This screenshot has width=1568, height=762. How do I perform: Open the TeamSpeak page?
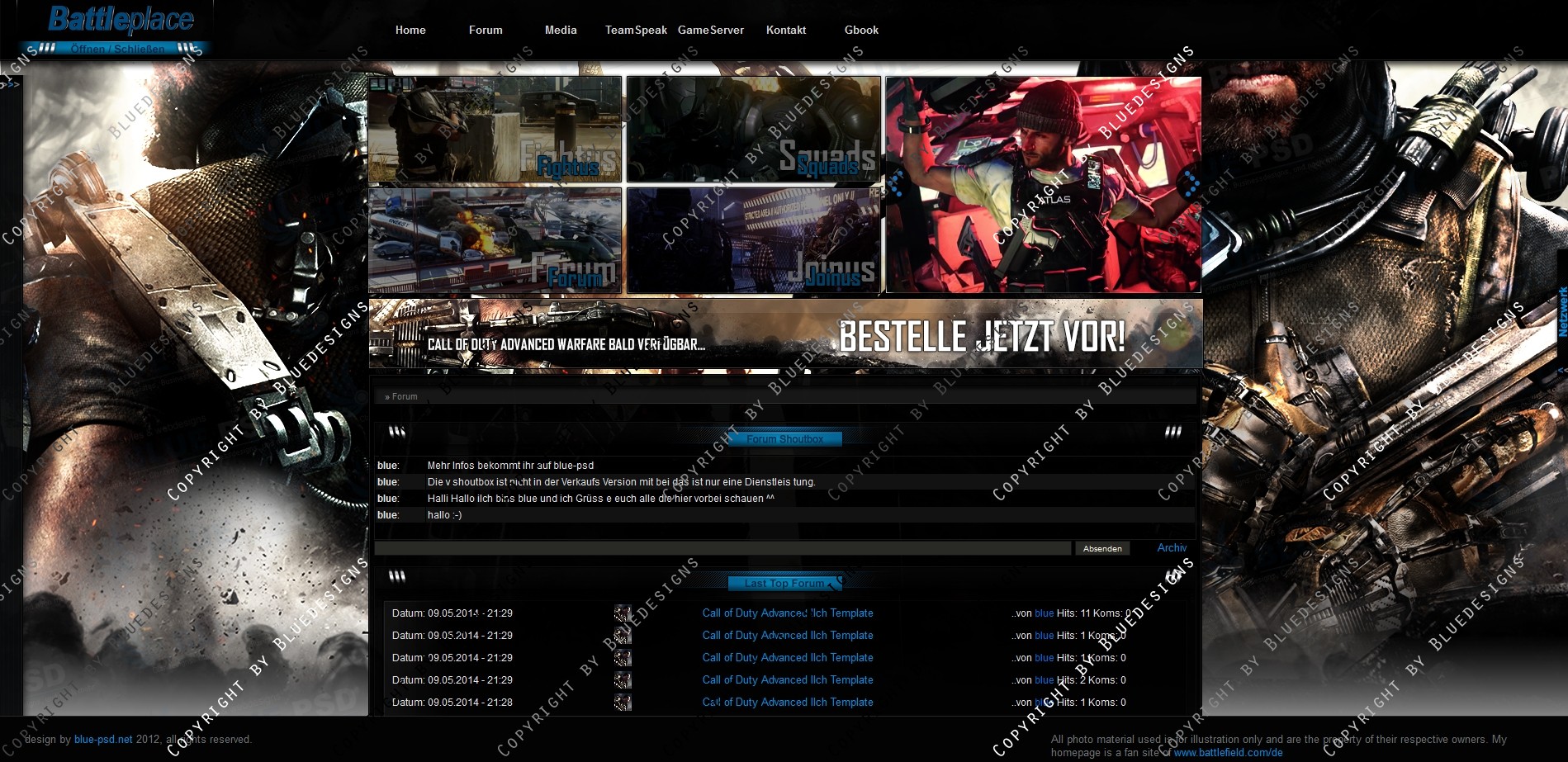point(636,30)
